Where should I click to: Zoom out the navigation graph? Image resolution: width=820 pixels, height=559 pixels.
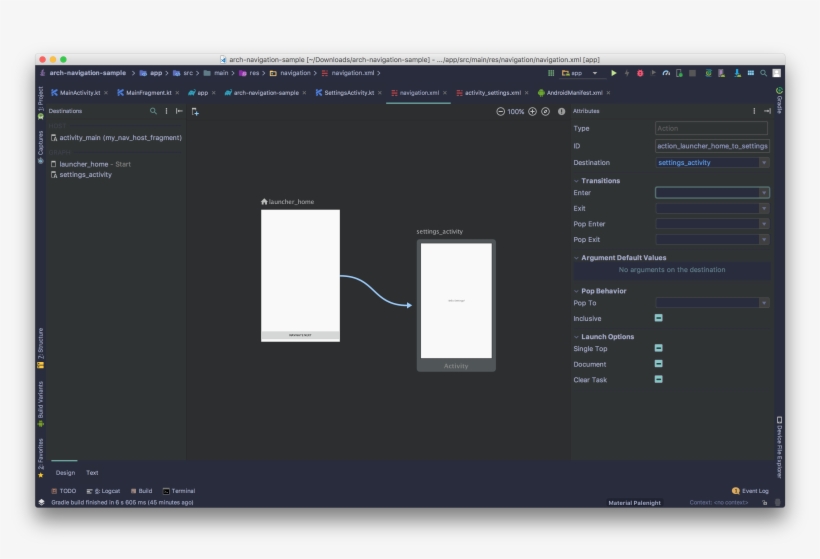pos(500,111)
